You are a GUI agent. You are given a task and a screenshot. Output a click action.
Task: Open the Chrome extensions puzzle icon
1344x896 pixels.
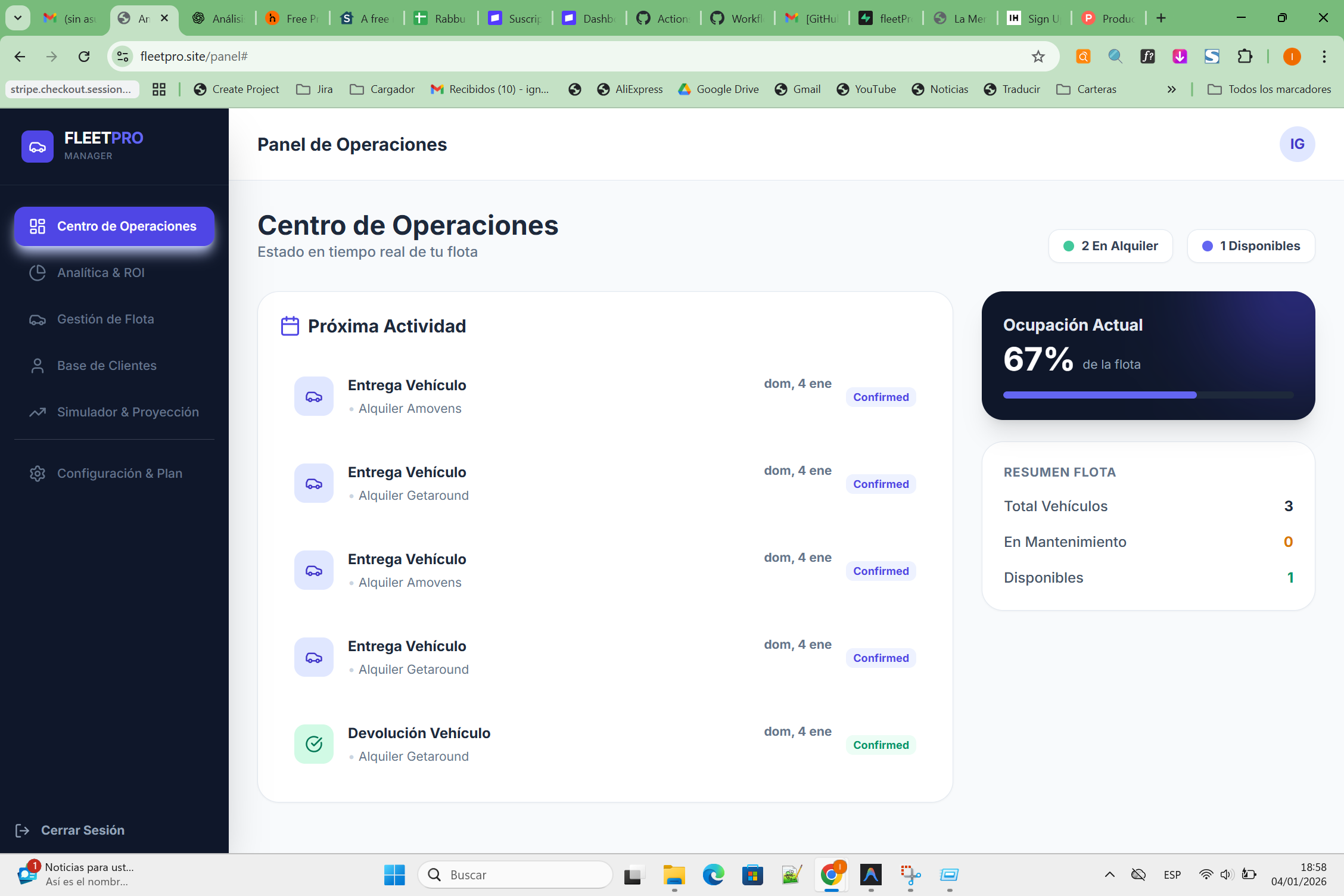tap(1245, 57)
